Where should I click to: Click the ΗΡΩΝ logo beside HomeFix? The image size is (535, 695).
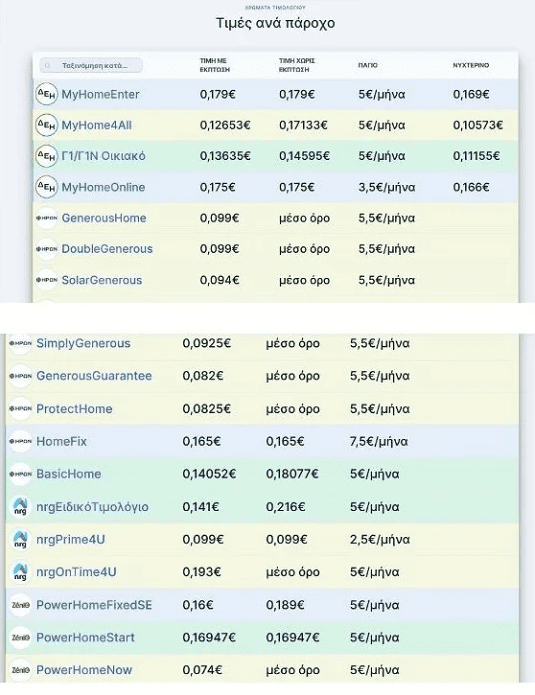[20, 441]
